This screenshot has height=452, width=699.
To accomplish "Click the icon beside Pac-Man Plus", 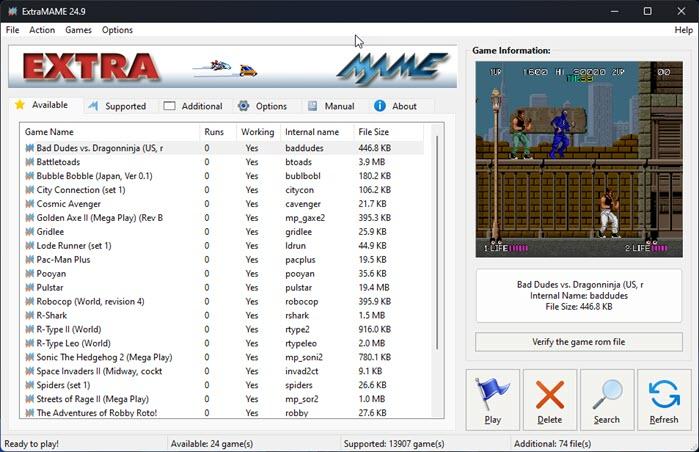I will [29, 259].
